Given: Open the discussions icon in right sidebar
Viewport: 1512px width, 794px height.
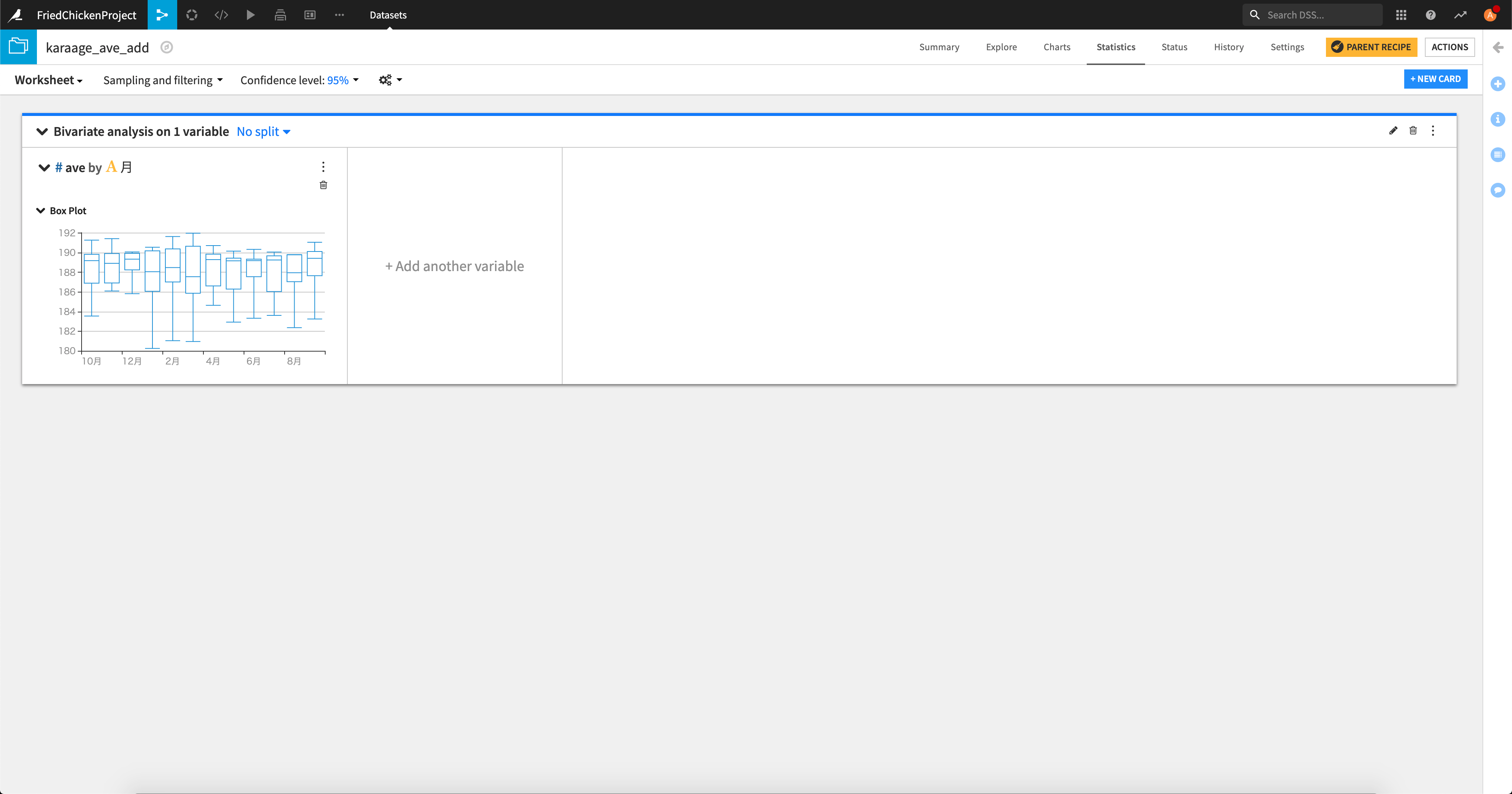Looking at the screenshot, I should (1498, 190).
